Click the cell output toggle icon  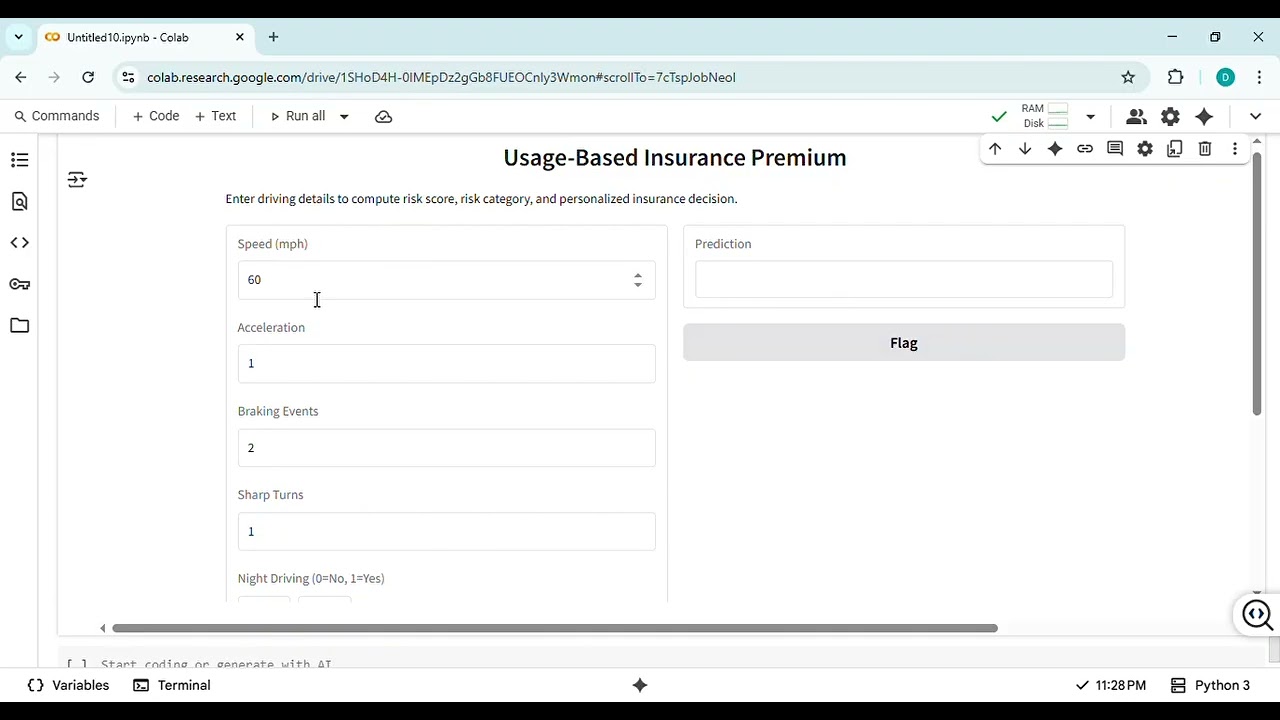[x=77, y=180]
